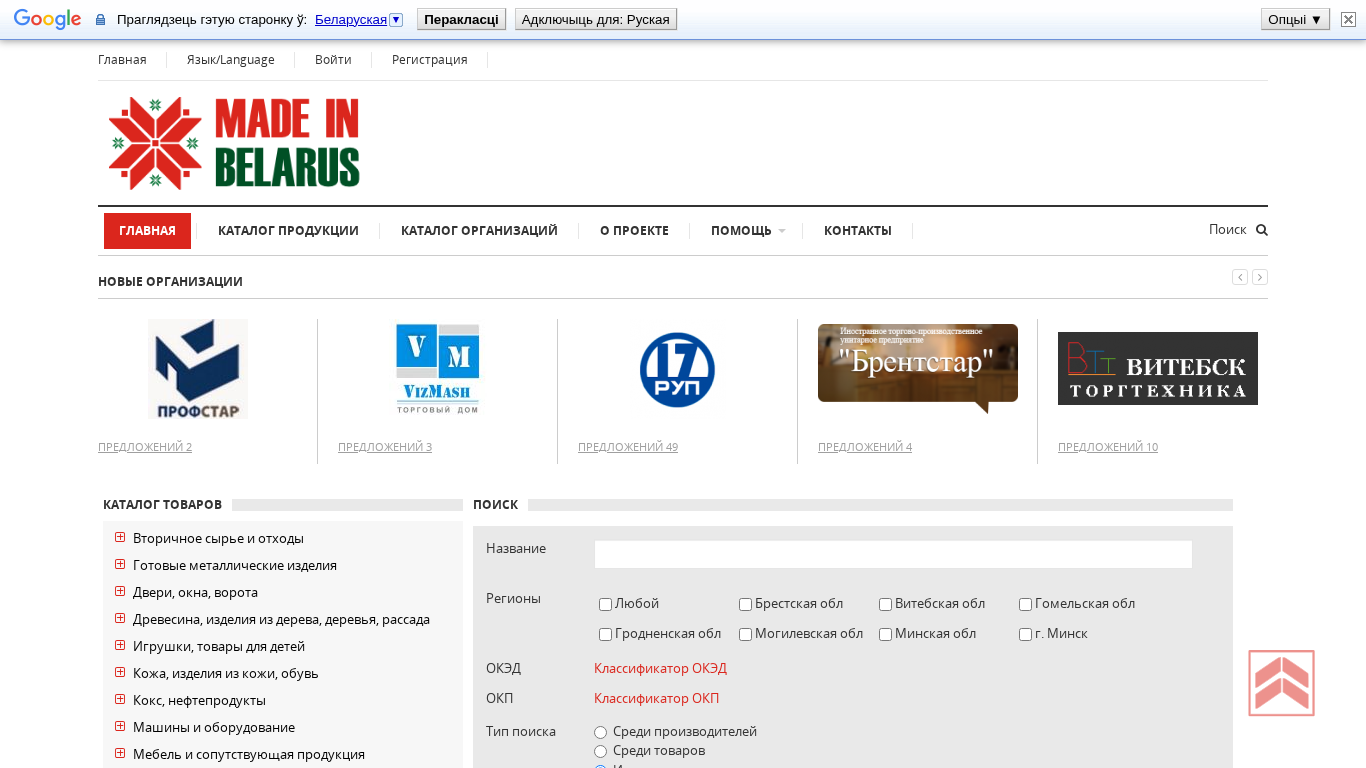1366x768 pixels.
Task: Expand Машины и оборудование category
Action: [120, 726]
